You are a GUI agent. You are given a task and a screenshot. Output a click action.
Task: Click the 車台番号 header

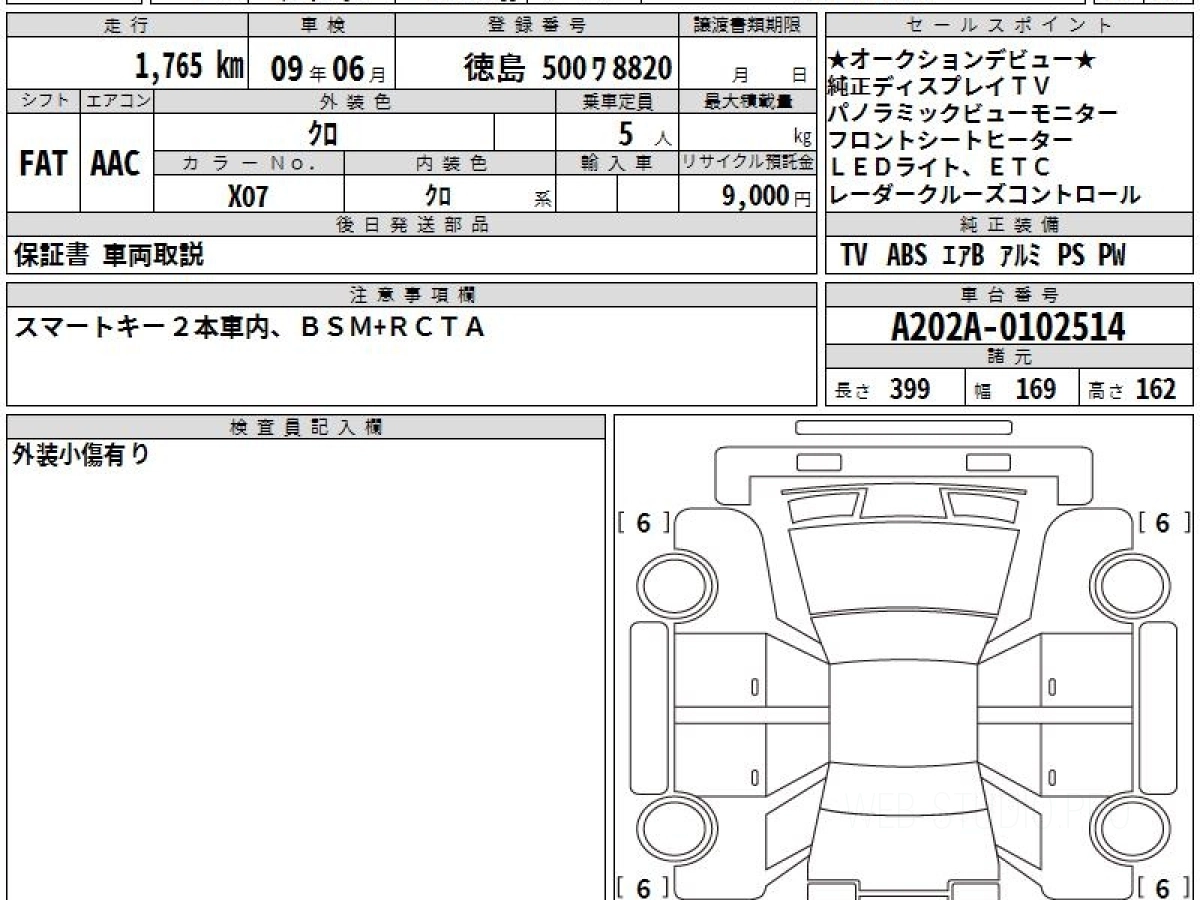1010,295
